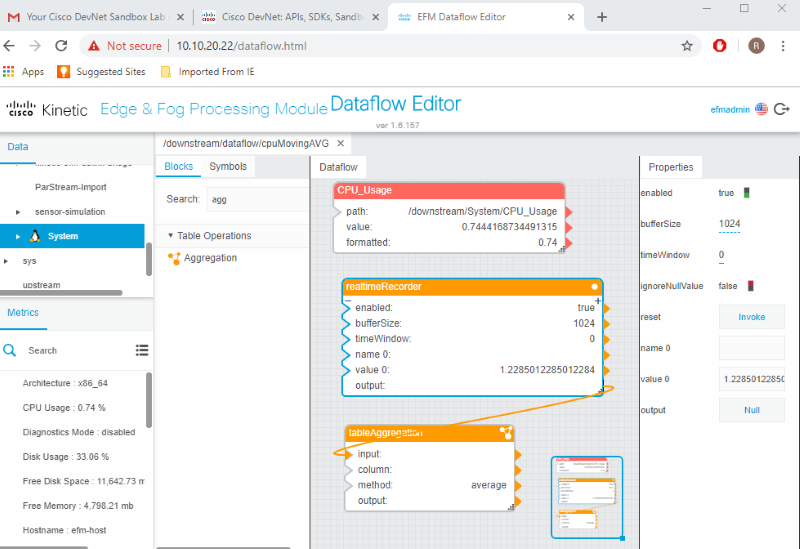Open the Chrome profile avatar R
The height and width of the screenshot is (549, 800).
756,46
